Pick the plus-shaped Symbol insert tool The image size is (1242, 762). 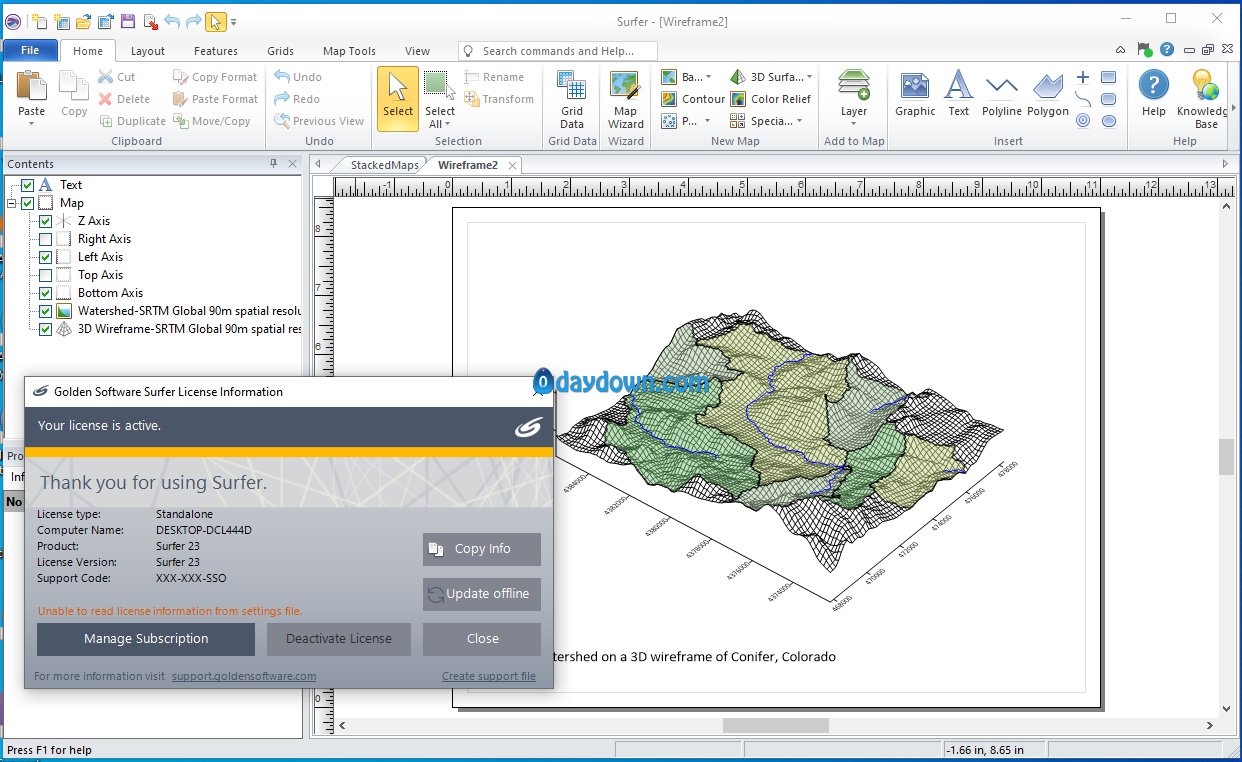pos(1083,77)
